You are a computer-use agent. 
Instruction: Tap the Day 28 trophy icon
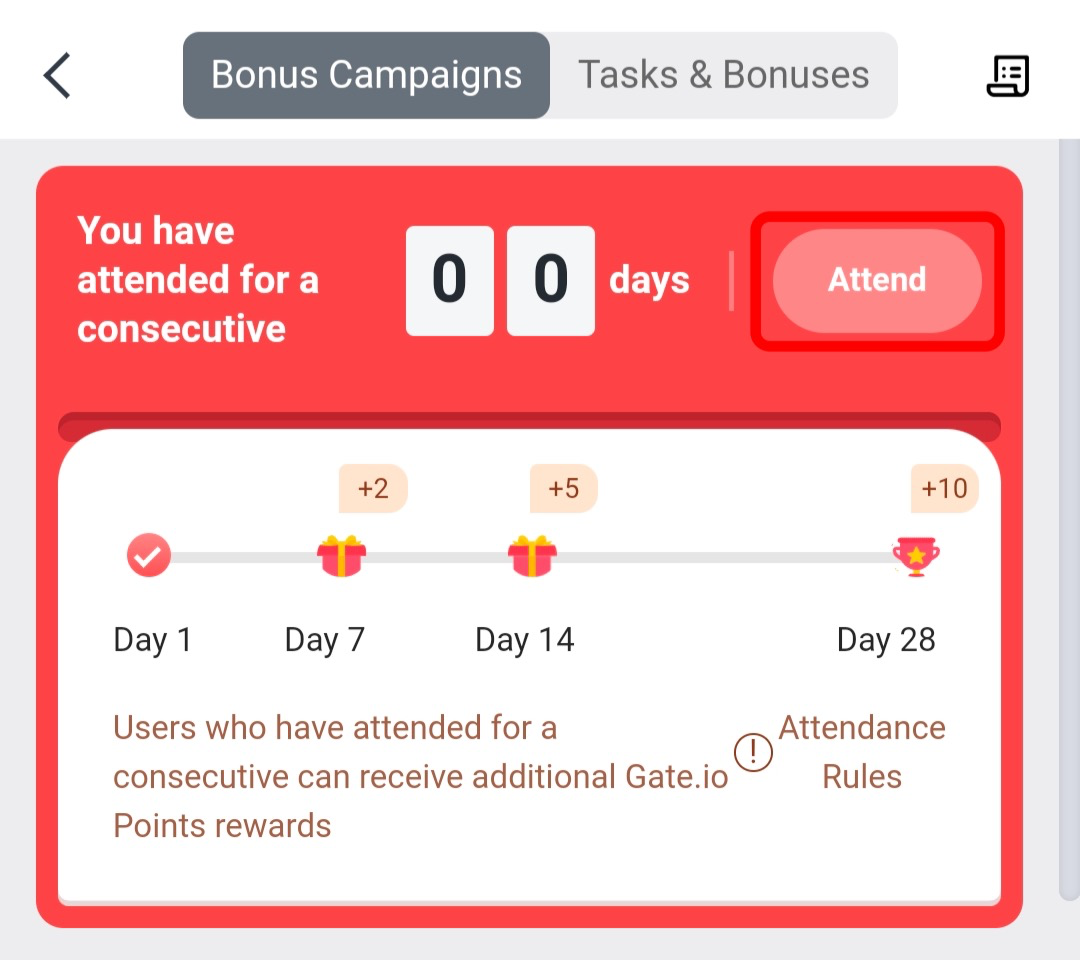point(916,556)
